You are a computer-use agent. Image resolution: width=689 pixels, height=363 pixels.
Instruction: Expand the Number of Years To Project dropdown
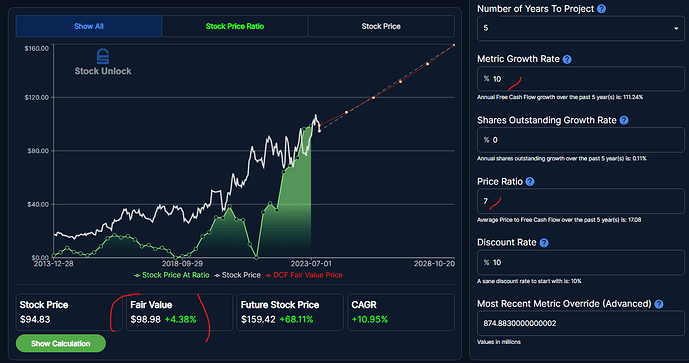click(x=580, y=28)
